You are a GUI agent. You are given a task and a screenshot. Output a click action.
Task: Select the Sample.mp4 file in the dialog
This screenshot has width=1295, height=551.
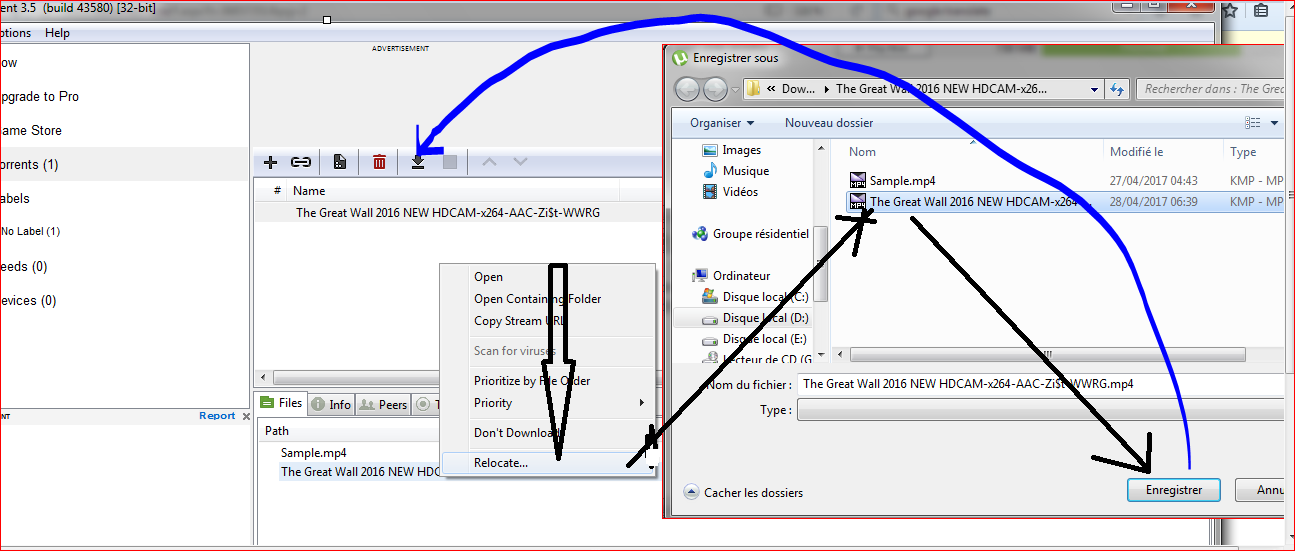point(901,181)
